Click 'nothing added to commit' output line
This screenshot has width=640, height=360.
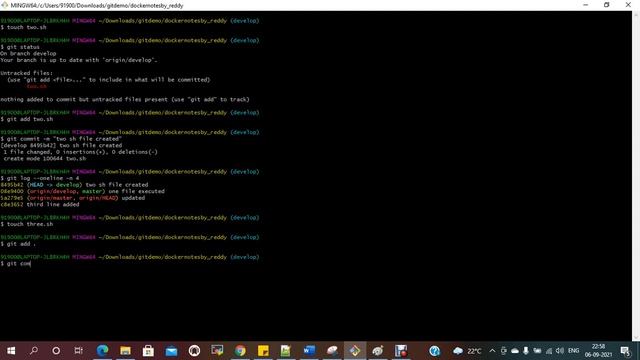tap(124, 99)
